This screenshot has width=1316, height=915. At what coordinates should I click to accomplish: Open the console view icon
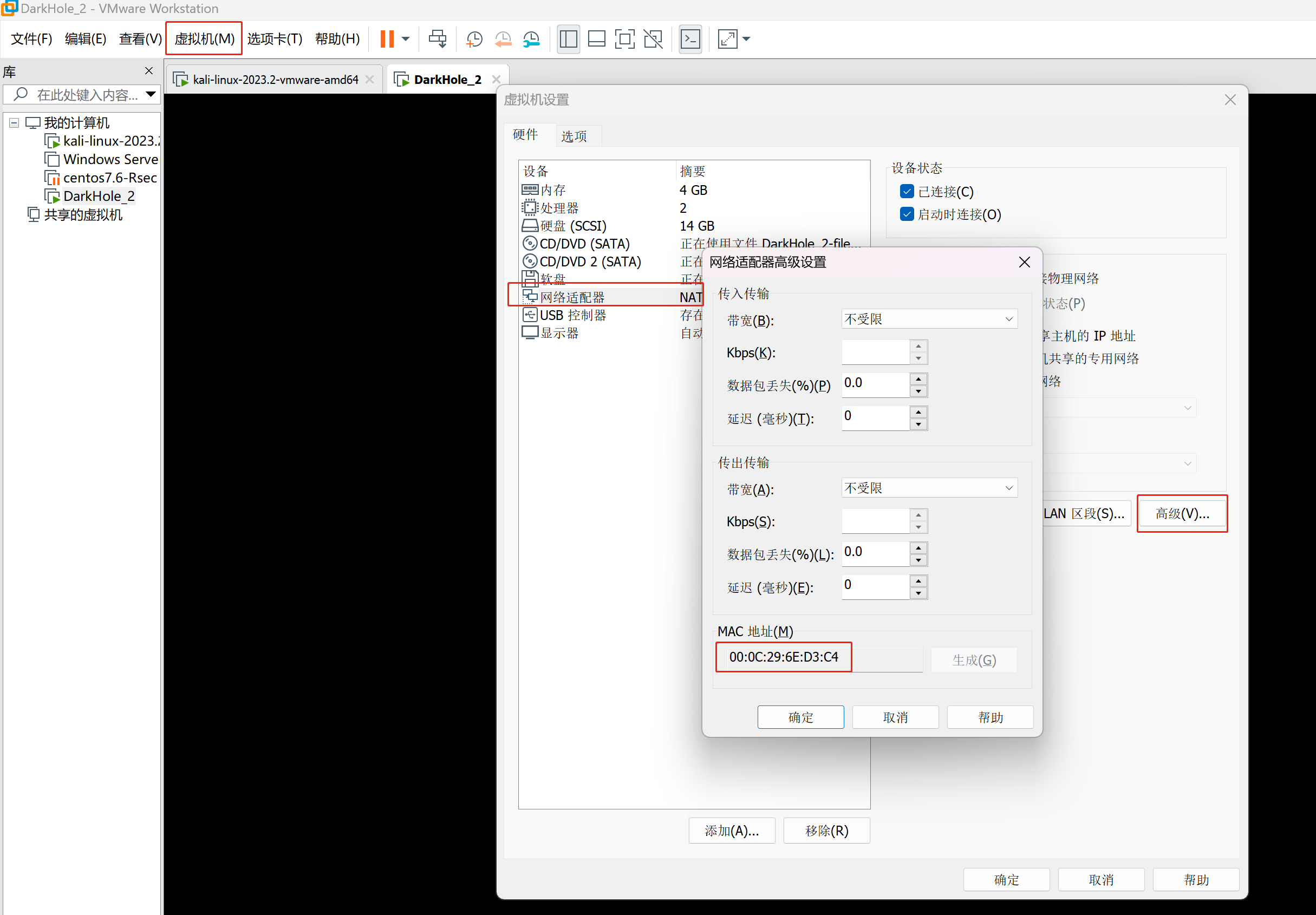[x=690, y=39]
